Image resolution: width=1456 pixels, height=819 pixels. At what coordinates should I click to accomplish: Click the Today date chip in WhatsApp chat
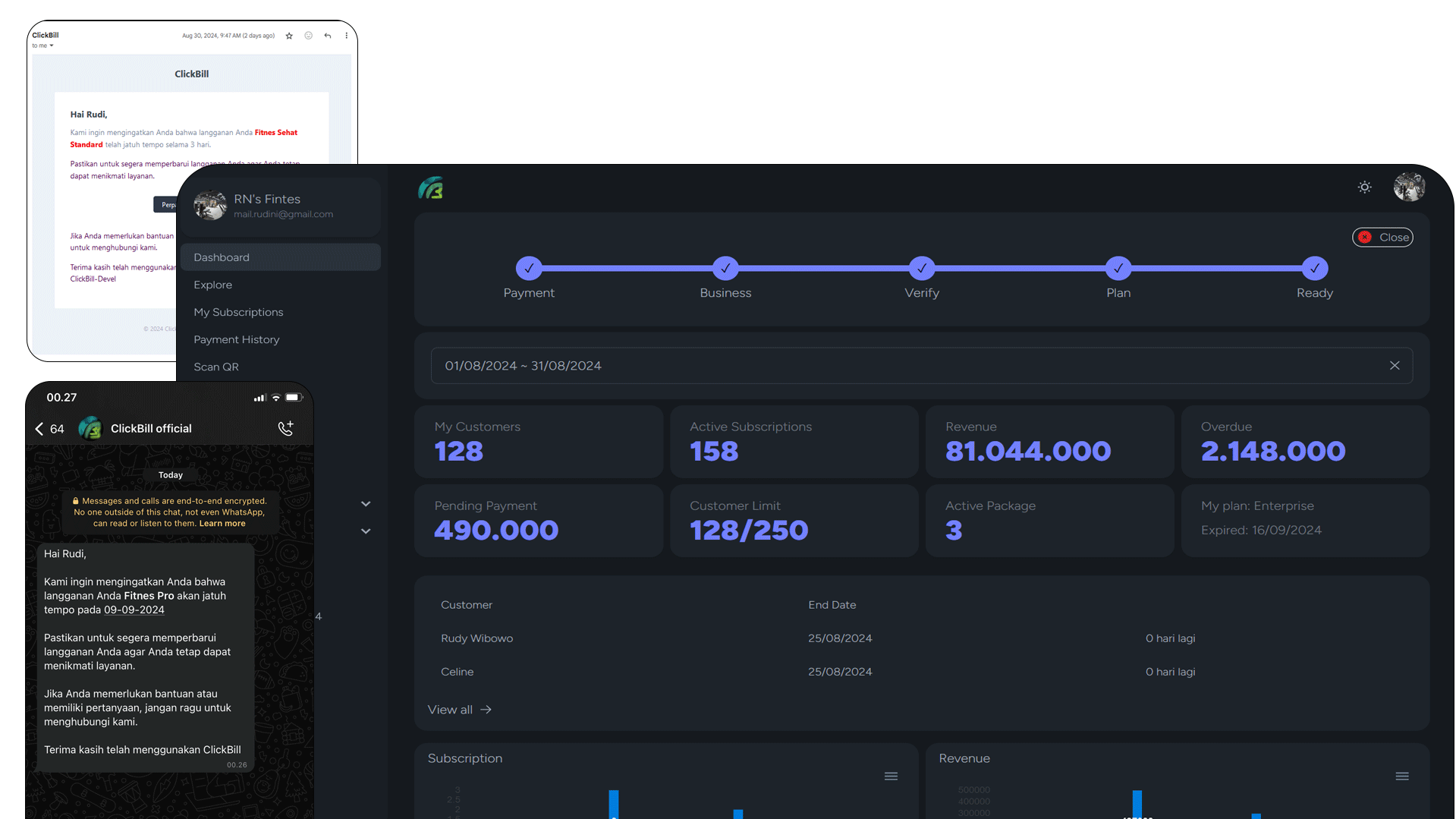171,475
